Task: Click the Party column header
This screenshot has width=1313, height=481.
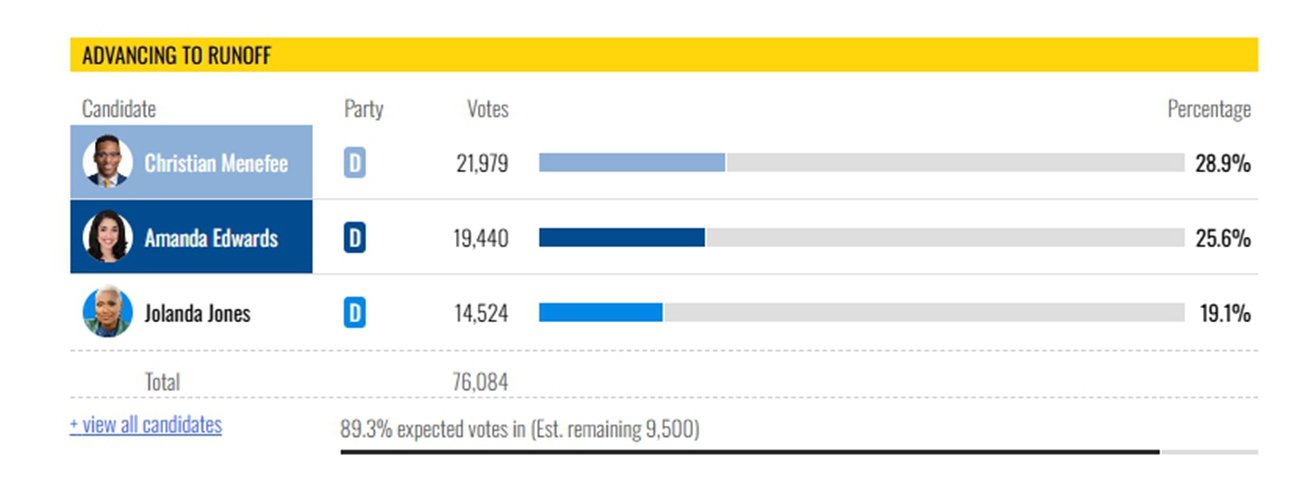Action: pyautogui.click(x=363, y=109)
